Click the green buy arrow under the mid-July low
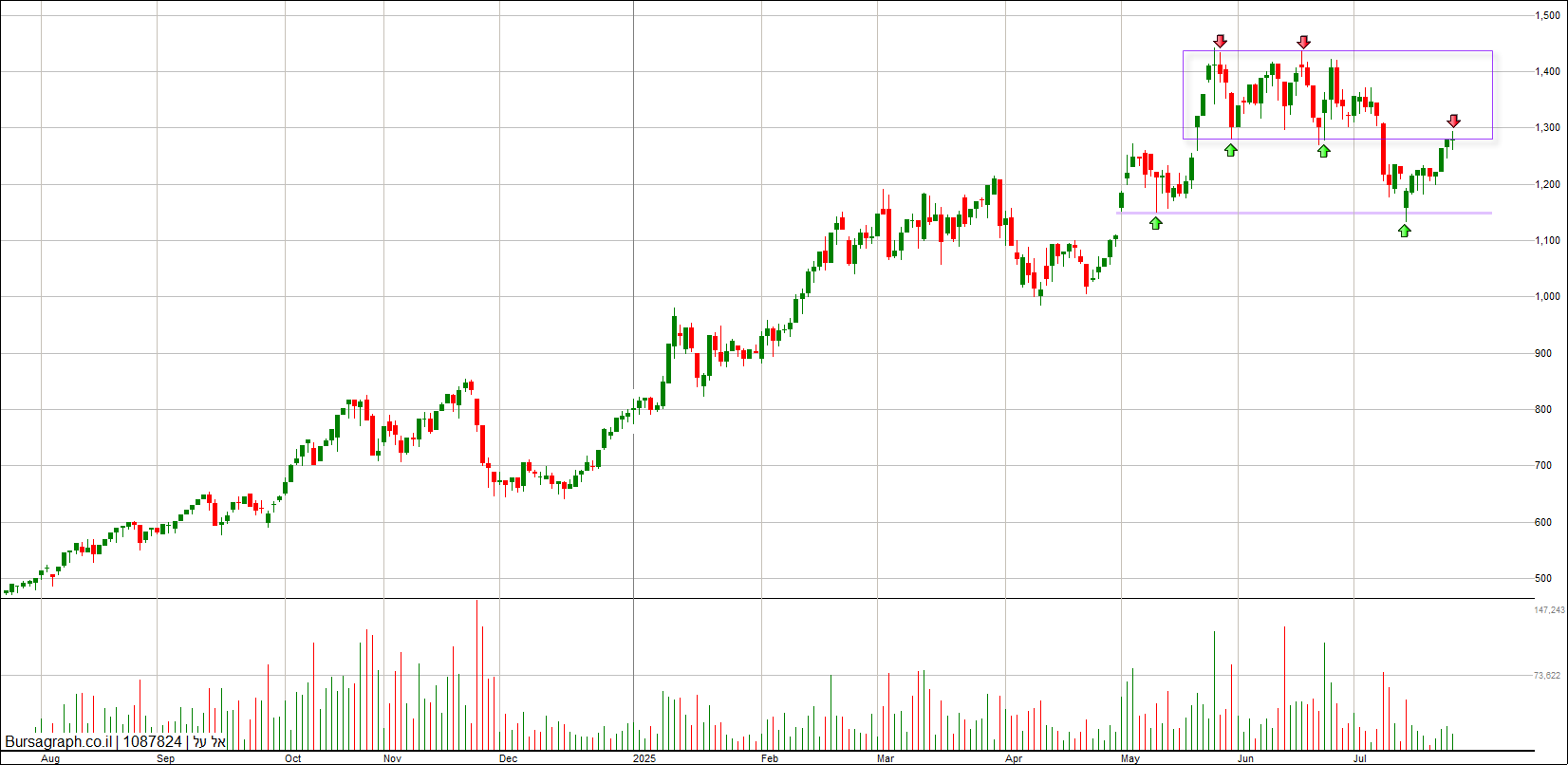The width and height of the screenshot is (1568, 765). coord(1405,230)
